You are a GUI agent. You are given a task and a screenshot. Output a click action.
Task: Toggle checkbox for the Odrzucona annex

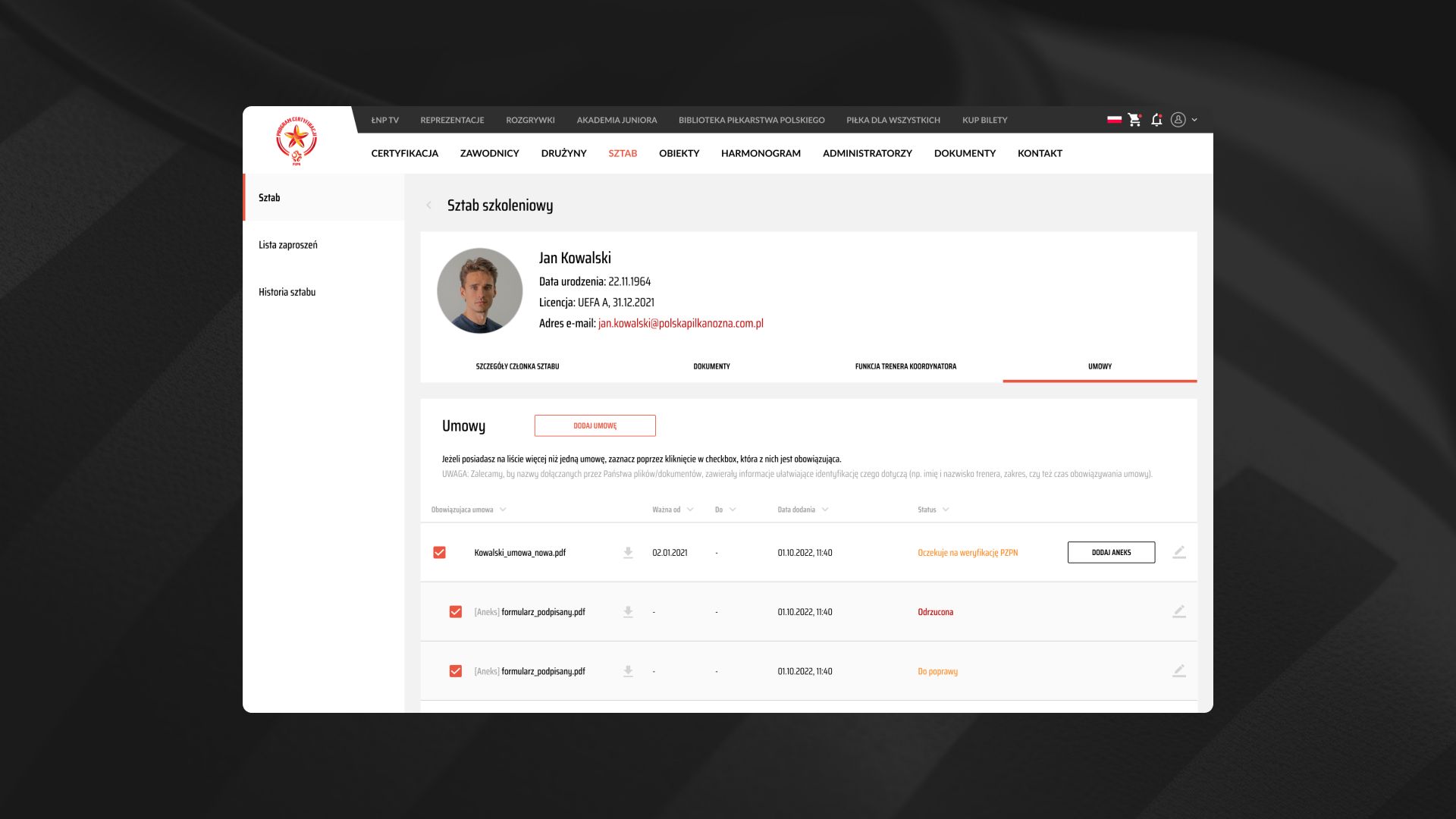[x=456, y=612]
